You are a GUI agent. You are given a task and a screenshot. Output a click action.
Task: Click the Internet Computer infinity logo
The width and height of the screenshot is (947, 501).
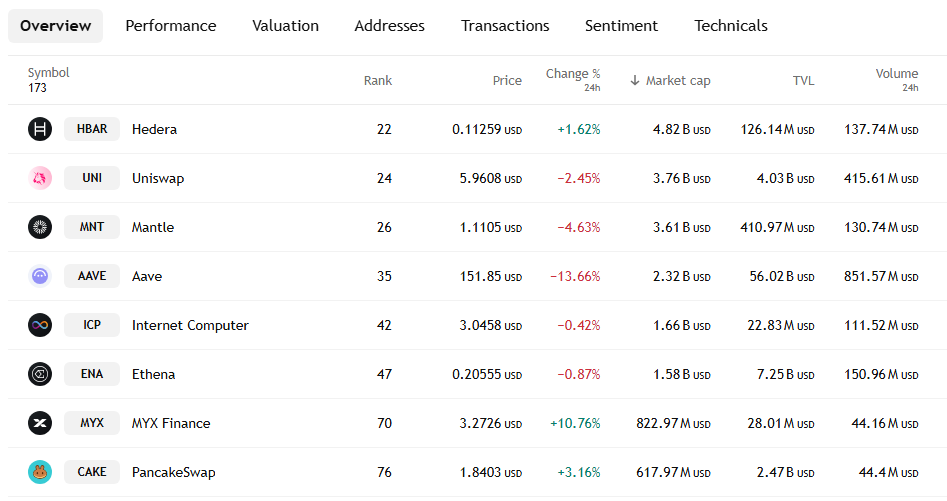click(x=40, y=325)
